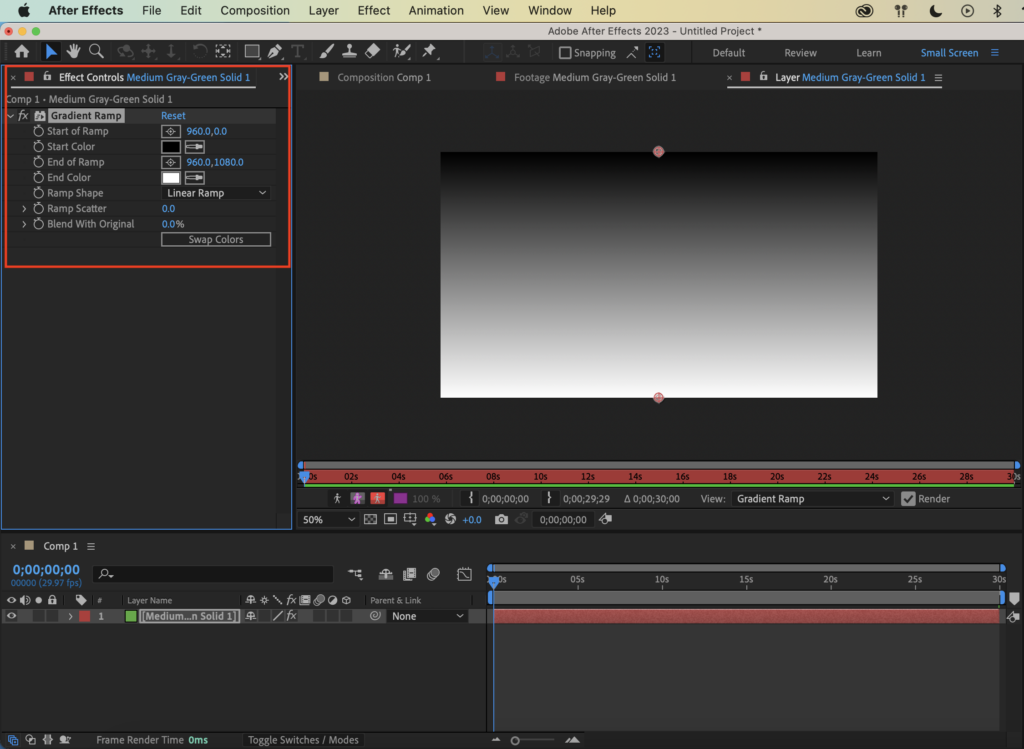Select the Type tool
Screen dimensions: 1024x749
click(x=298, y=52)
